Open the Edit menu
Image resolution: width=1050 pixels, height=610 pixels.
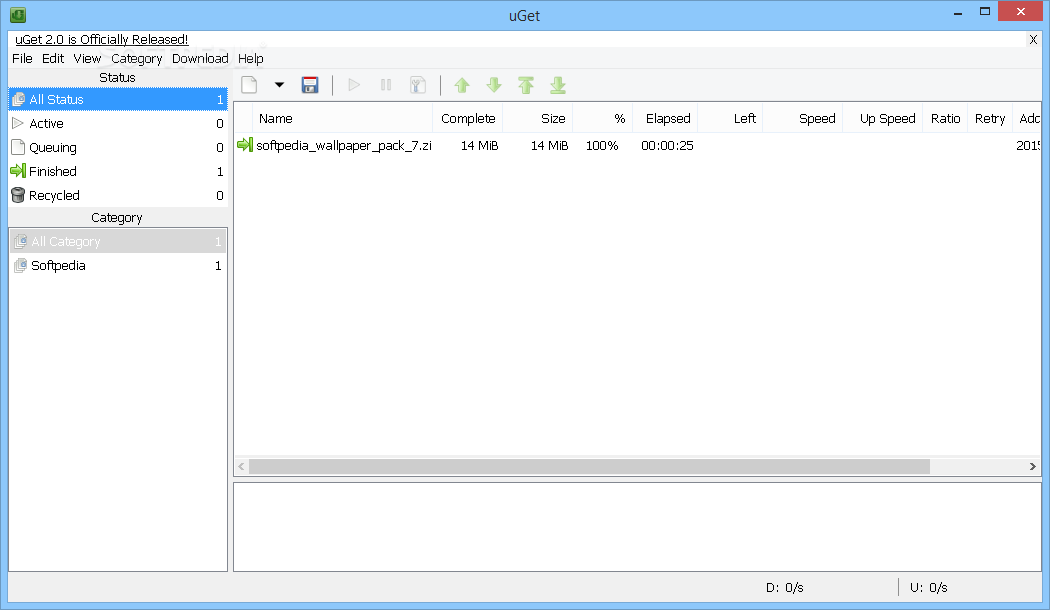tap(53, 58)
